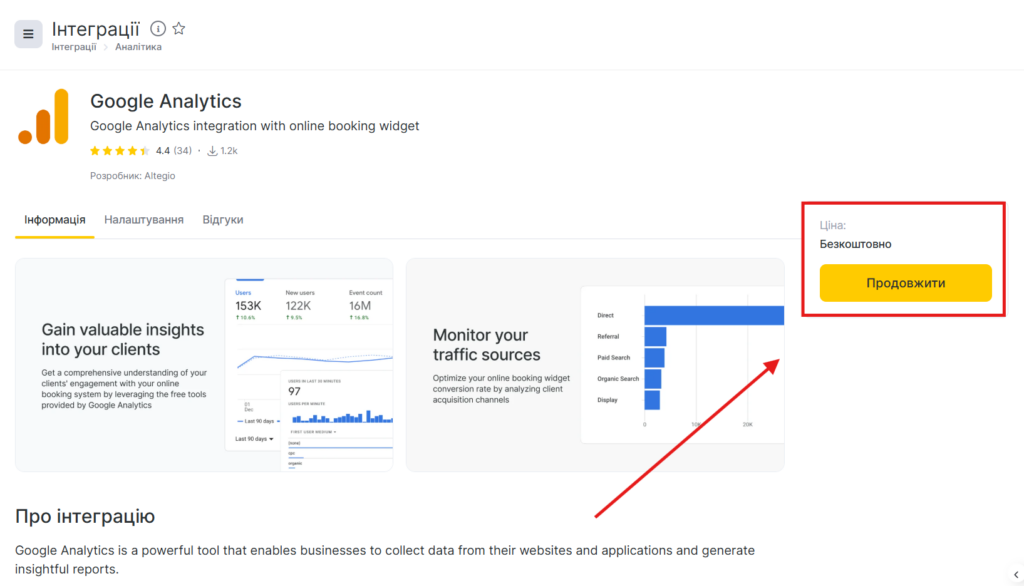Mark the page as favorite with the star icon

point(179,29)
